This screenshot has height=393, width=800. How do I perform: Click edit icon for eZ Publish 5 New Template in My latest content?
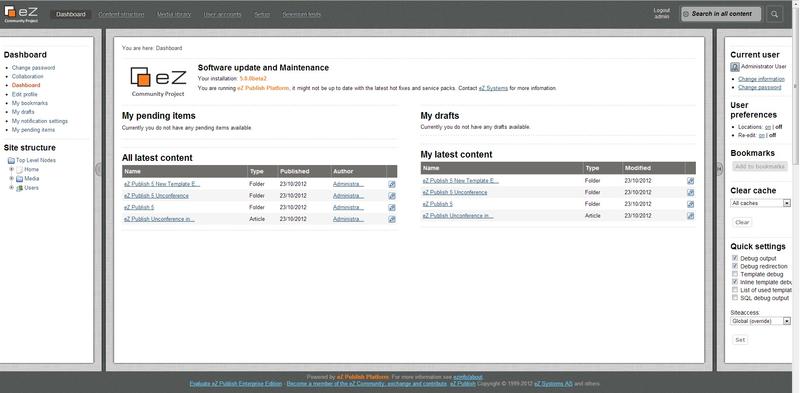690,181
